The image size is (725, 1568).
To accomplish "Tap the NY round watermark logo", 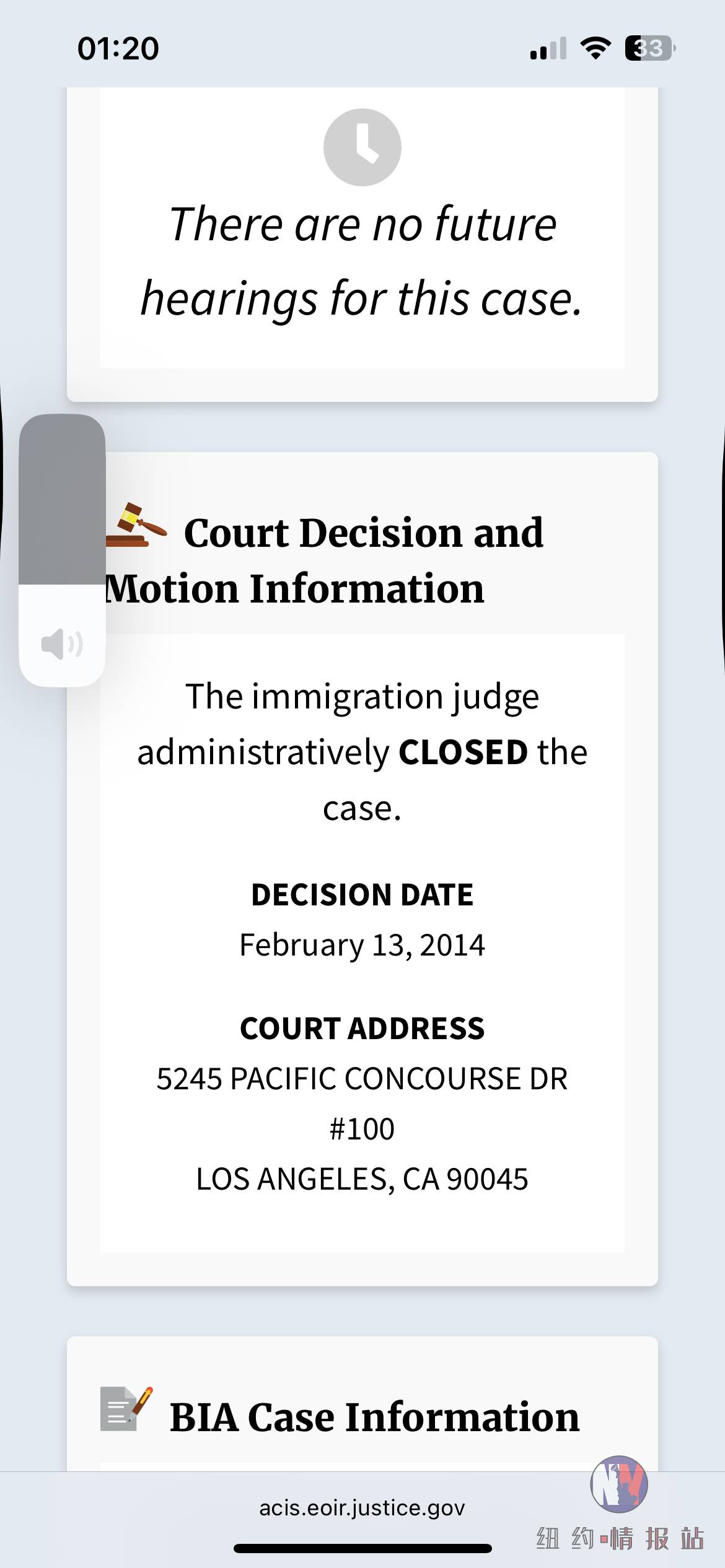I will tap(619, 1484).
